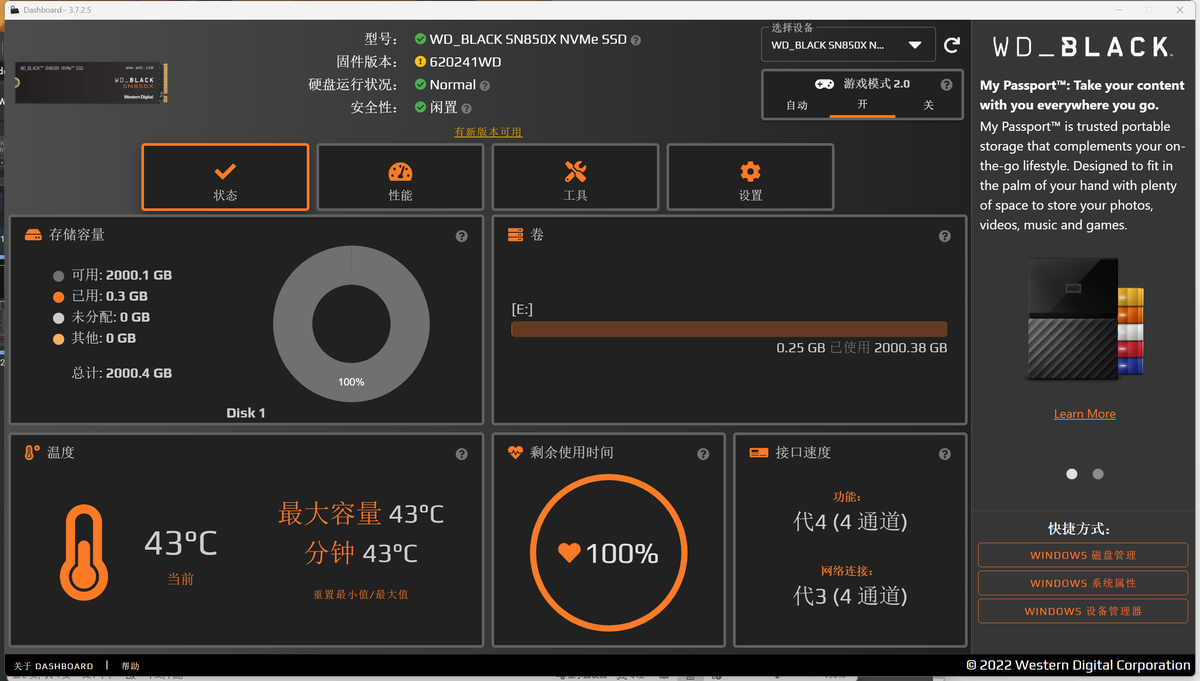The height and width of the screenshot is (681, 1200).
Task: Click 重置最小值/最大值 reset link
Action: click(x=360, y=594)
